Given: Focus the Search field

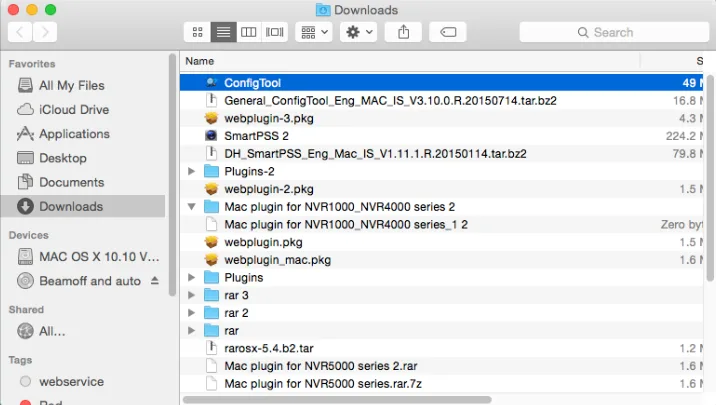Looking at the screenshot, I should click(614, 32).
